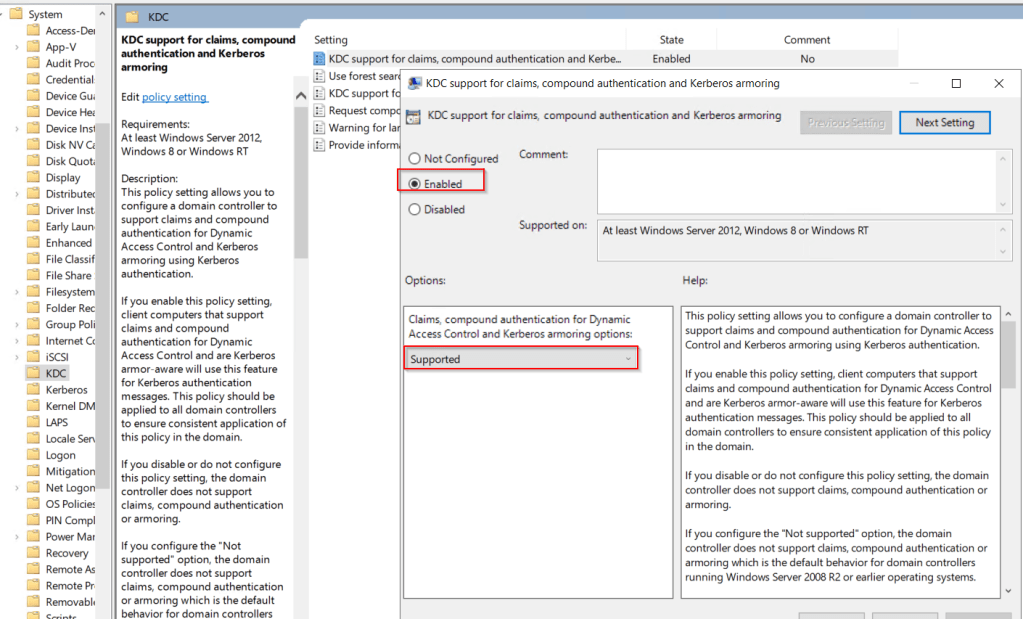Click the Logon folder icon in tree
This screenshot has width=1023, height=619.
(x=33, y=455)
